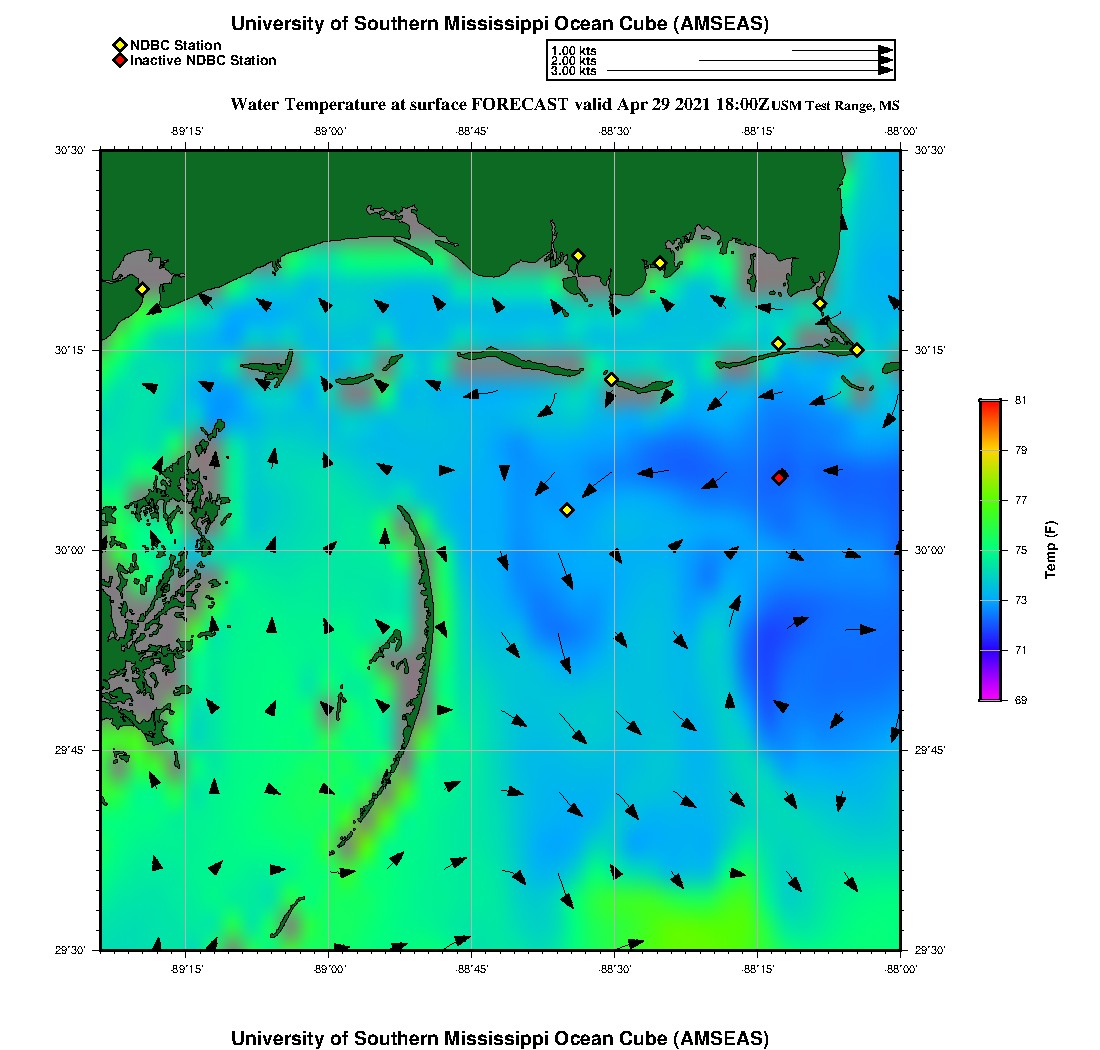
Task: Click the "79" color bar value
Action: pos(1021,450)
